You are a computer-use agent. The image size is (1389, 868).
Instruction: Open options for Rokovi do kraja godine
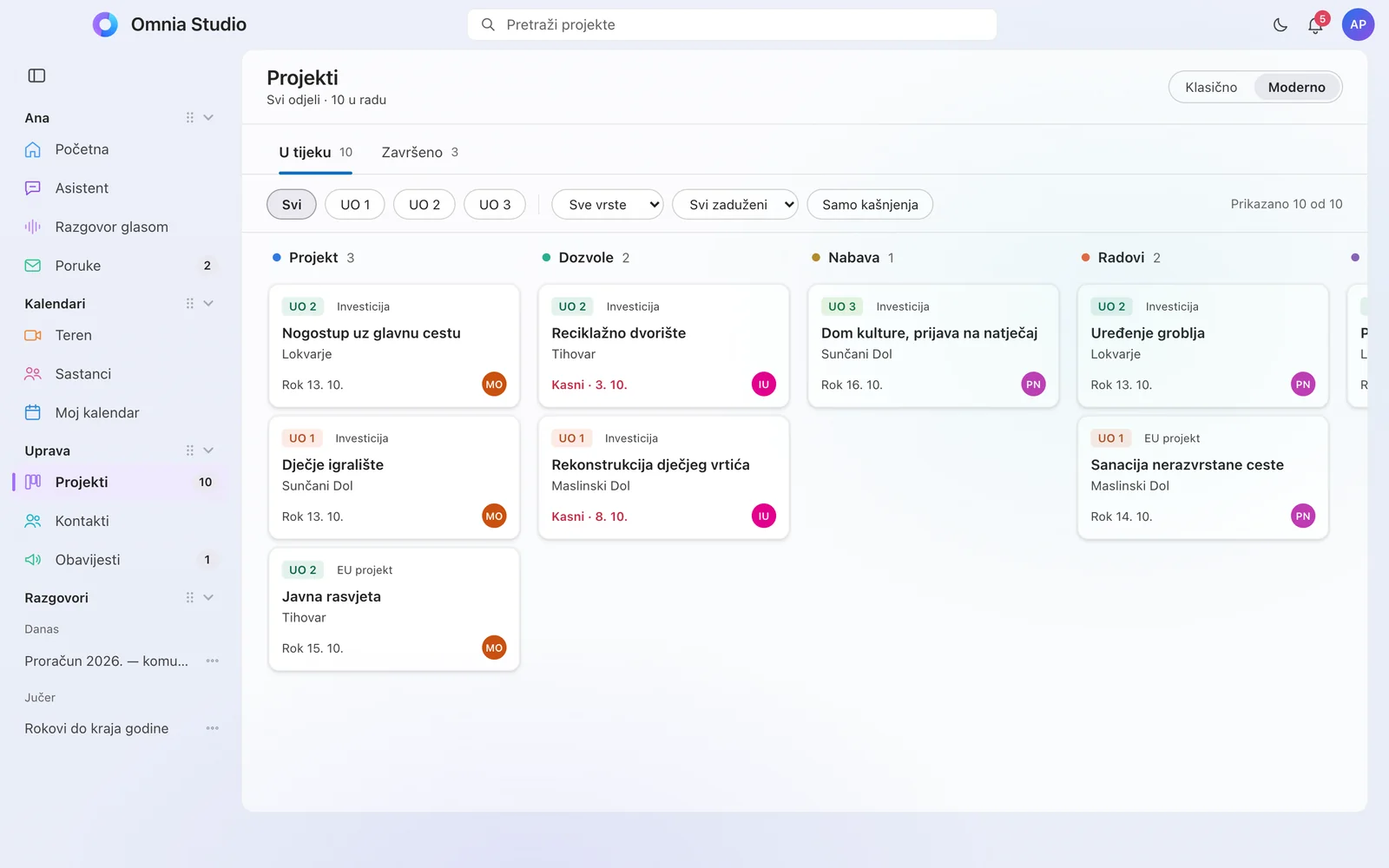click(212, 728)
